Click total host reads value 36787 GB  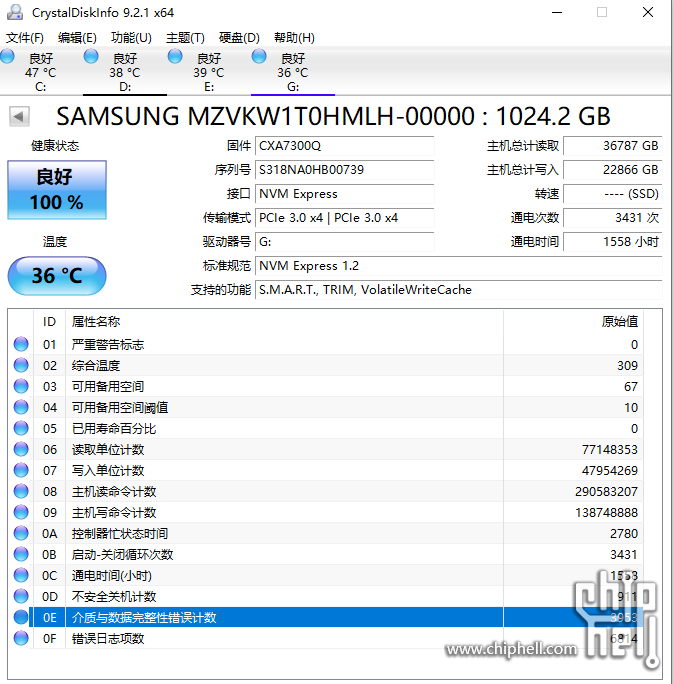(x=613, y=146)
